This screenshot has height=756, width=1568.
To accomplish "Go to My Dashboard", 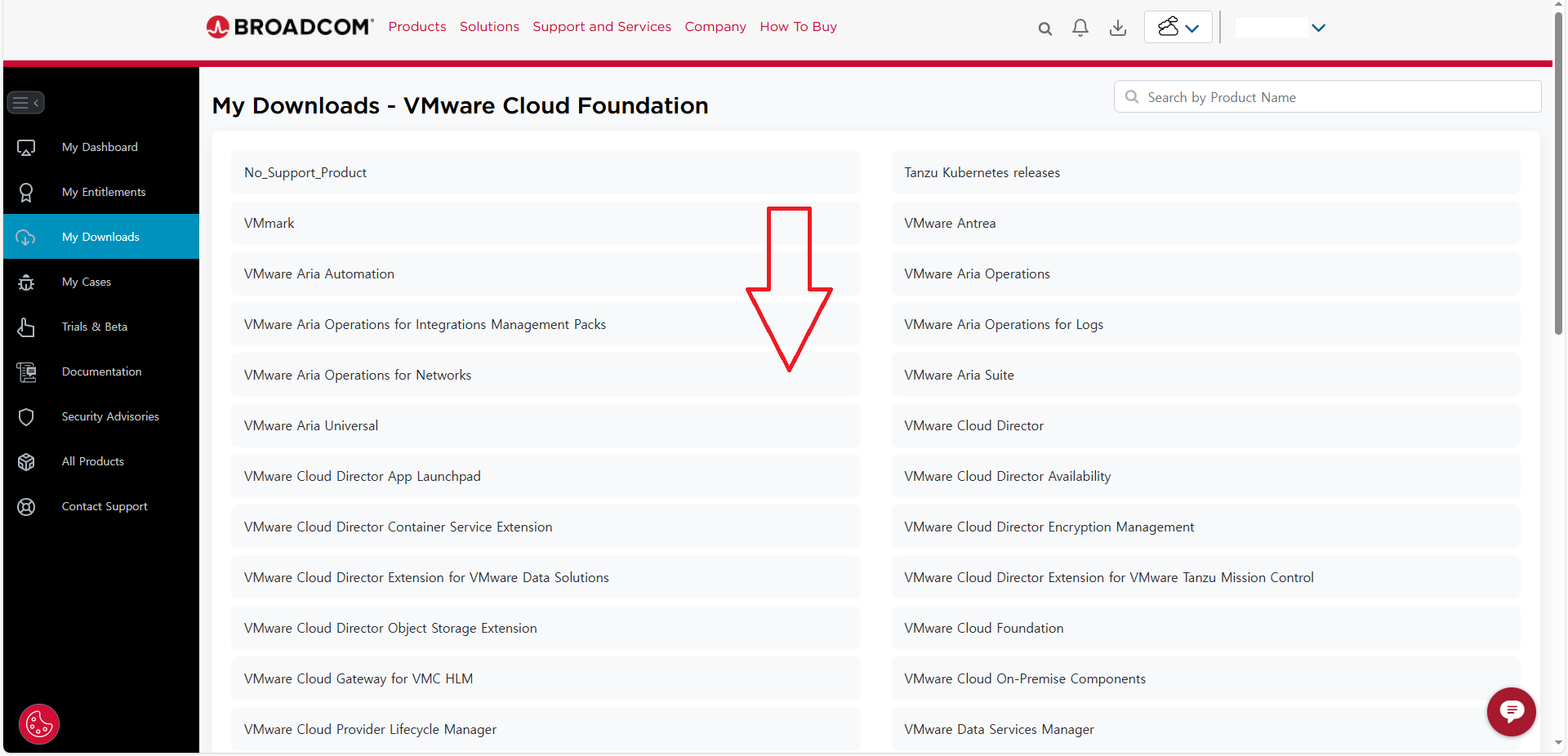I will [x=100, y=147].
